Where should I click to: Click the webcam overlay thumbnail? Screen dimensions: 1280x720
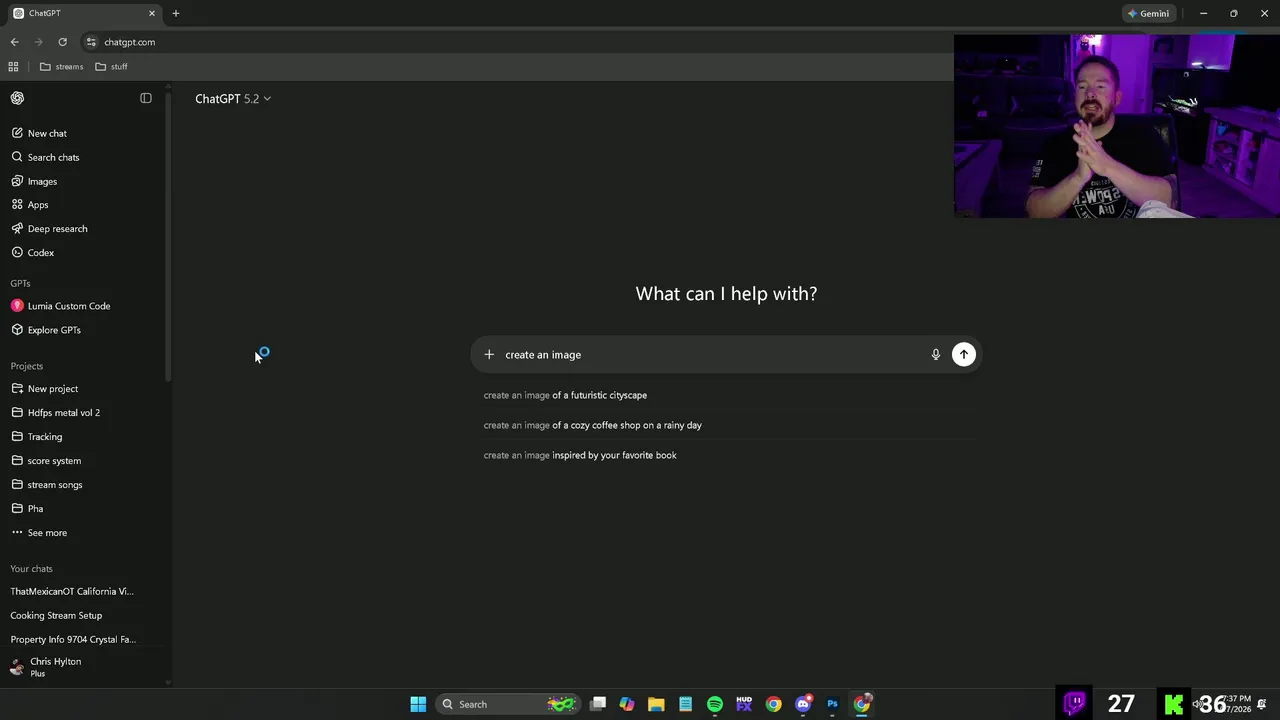point(1117,126)
